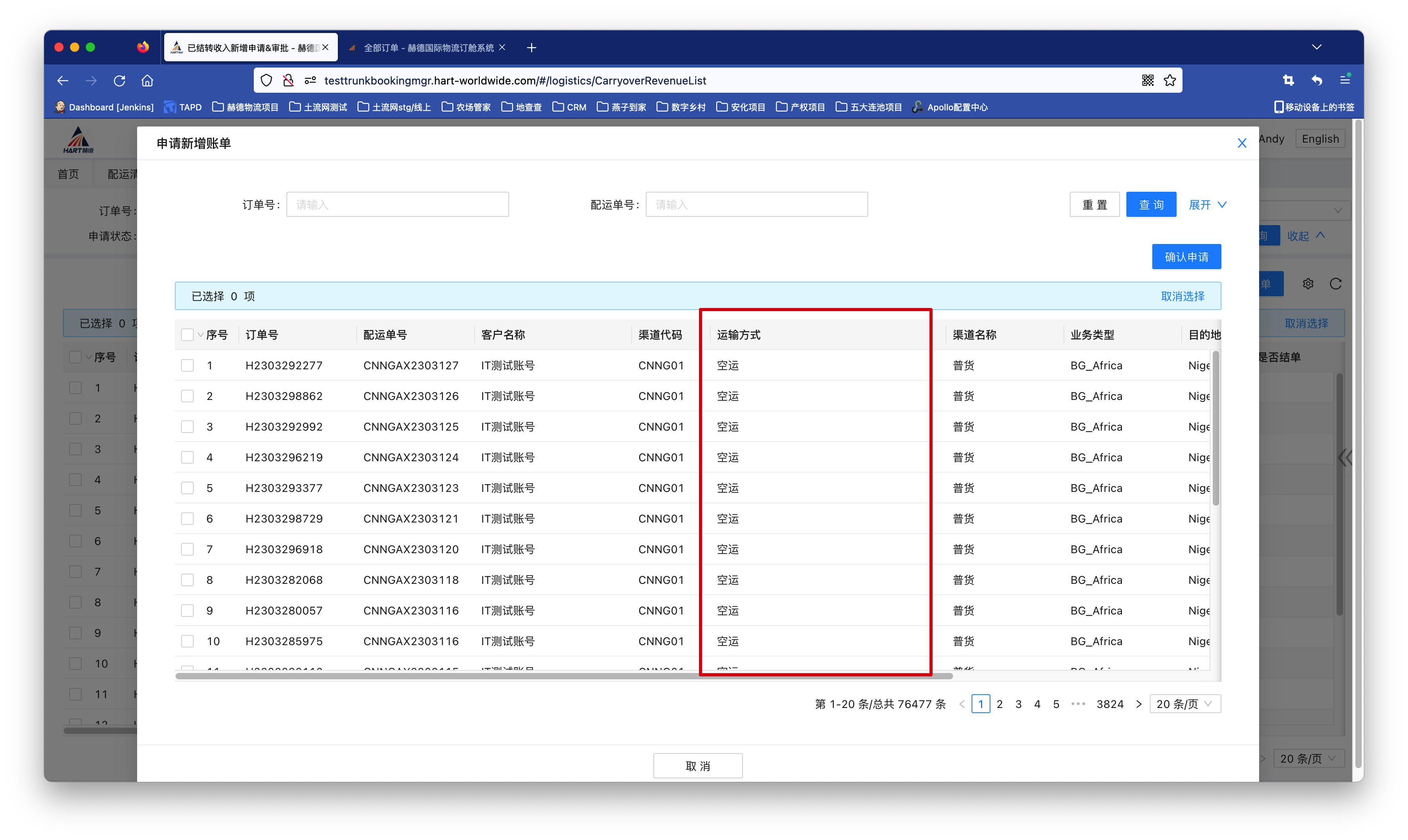Open the 首页 navigation tab
Image resolution: width=1408 pixels, height=840 pixels.
coord(68,174)
